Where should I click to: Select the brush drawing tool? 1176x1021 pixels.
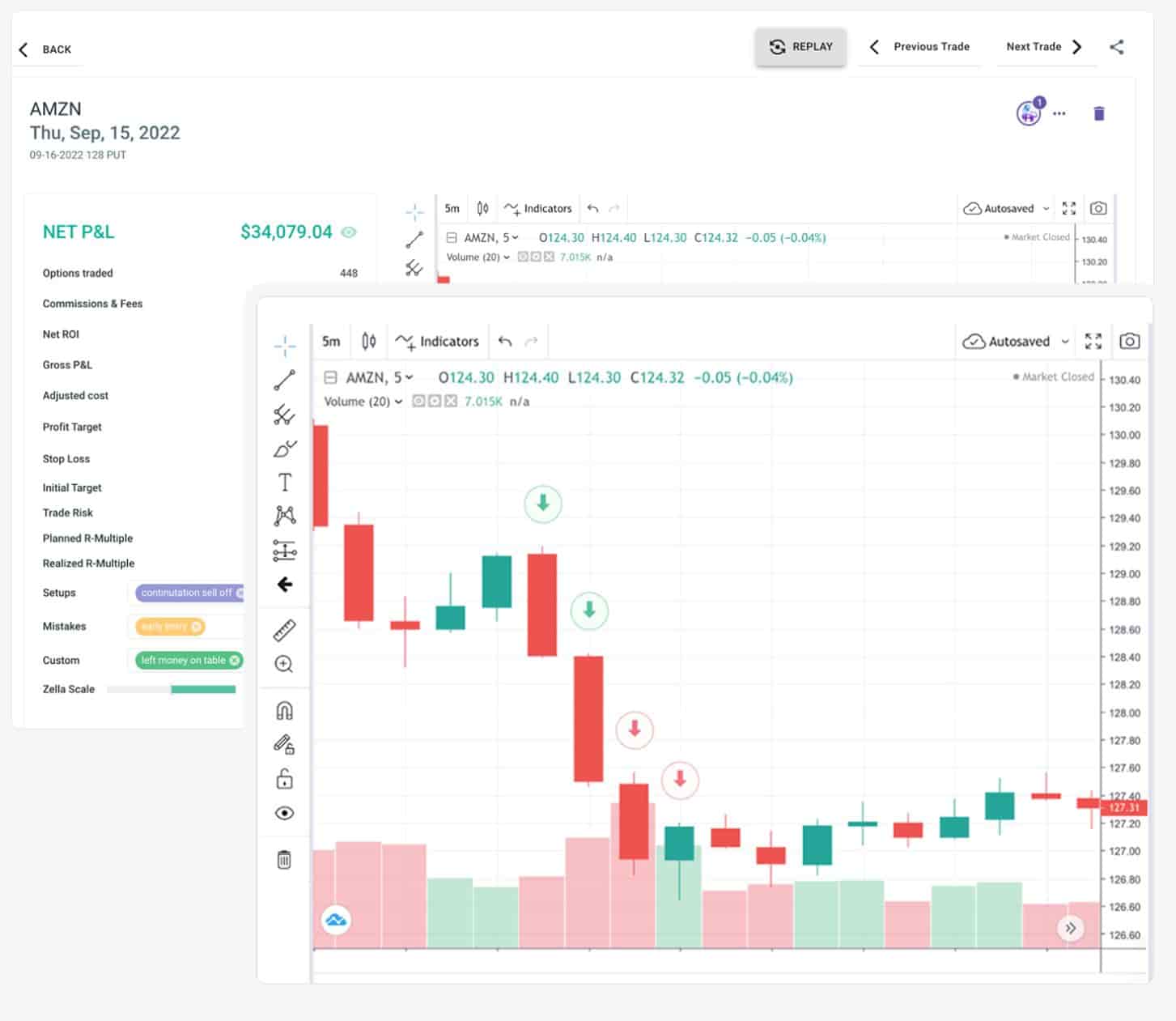coord(285,449)
